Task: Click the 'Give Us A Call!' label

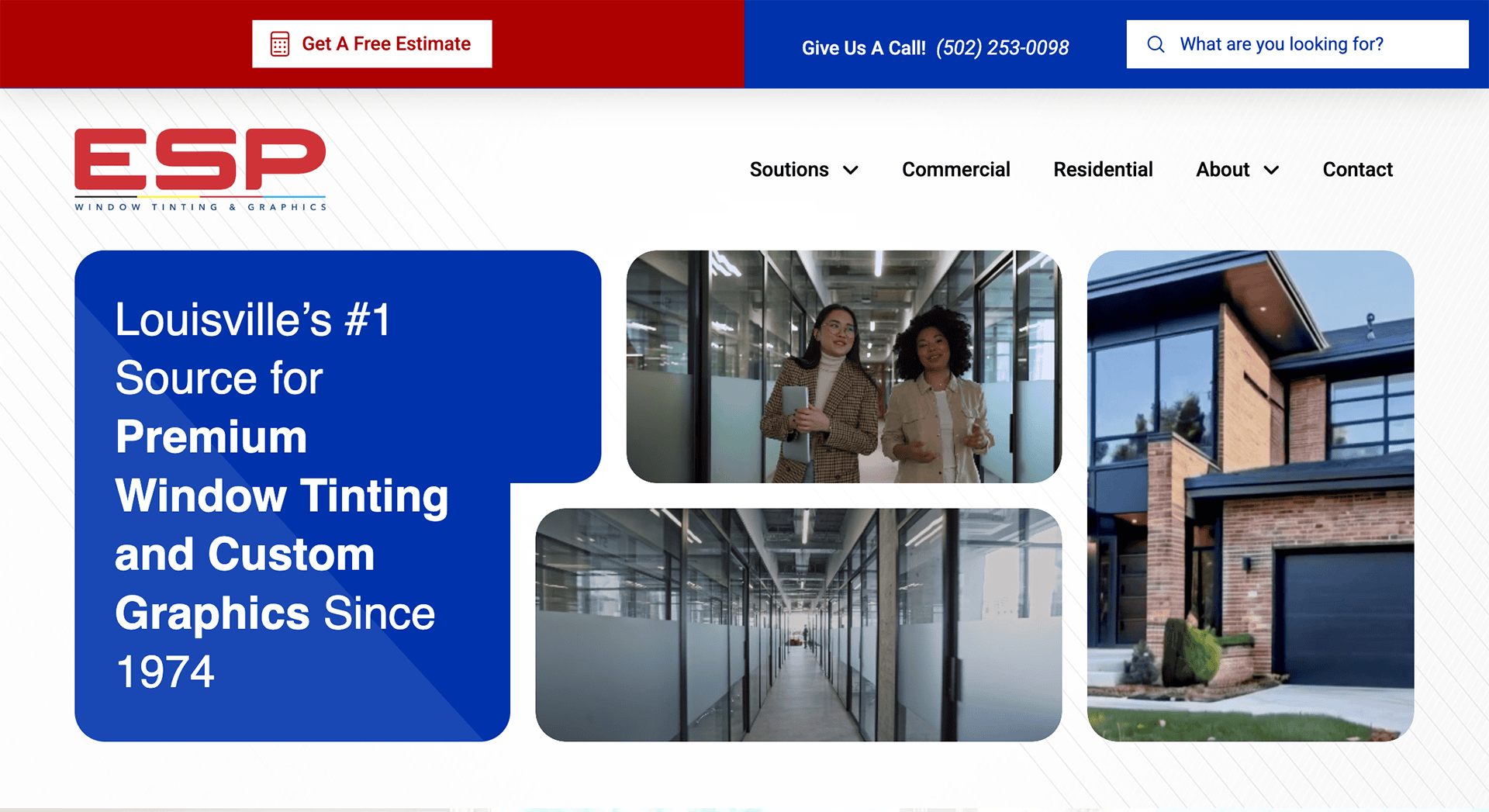Action: (863, 48)
